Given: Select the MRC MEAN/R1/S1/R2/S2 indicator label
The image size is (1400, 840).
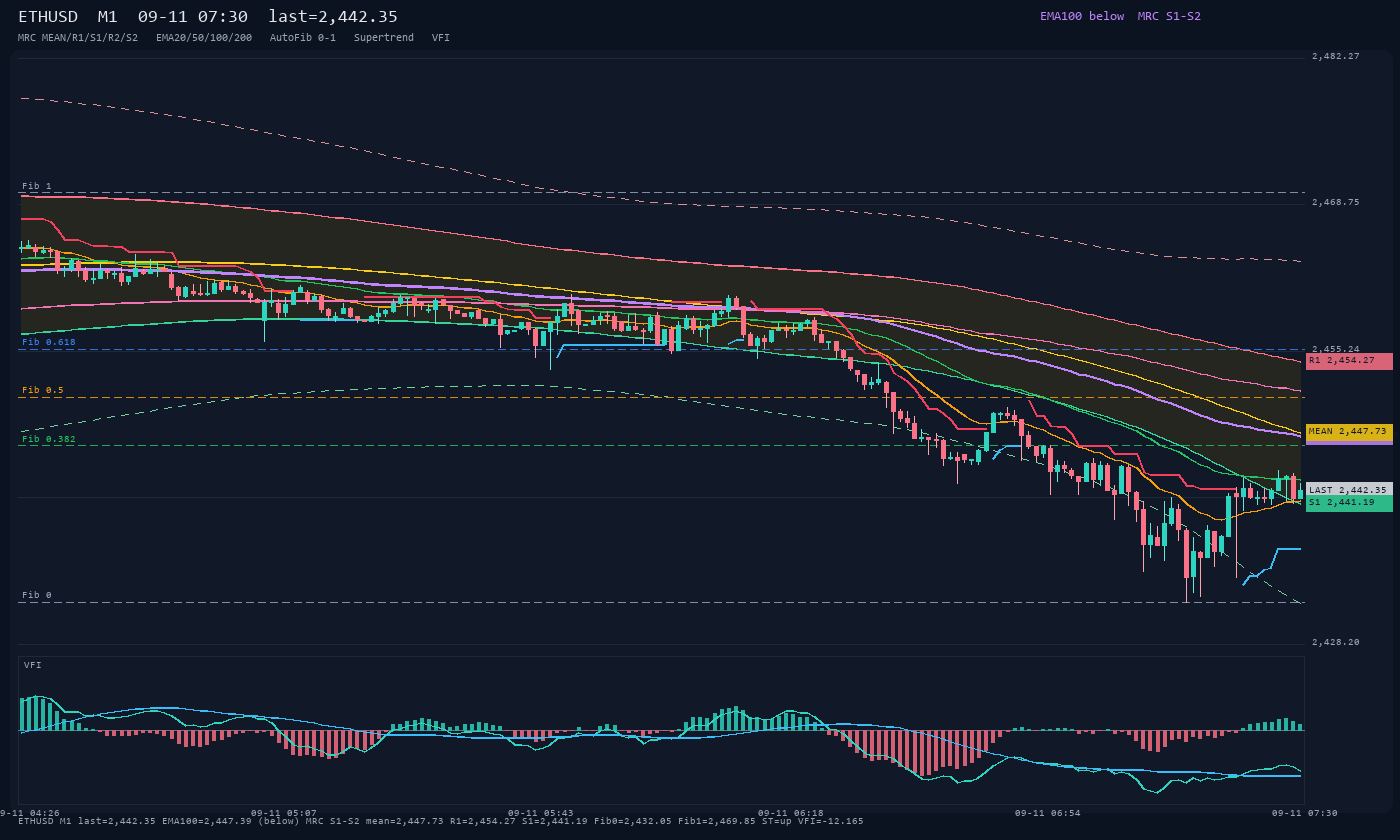Looking at the screenshot, I should tap(78, 37).
